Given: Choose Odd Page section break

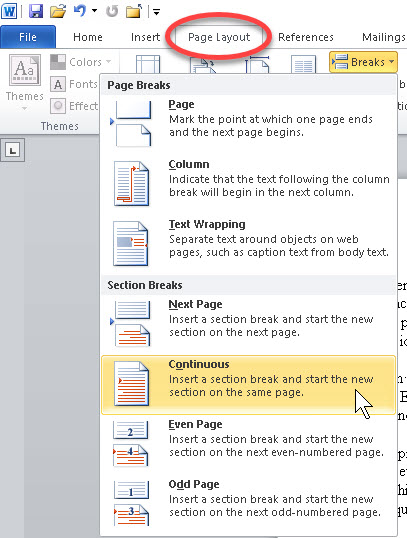Looking at the screenshot, I should pyautogui.click(x=248, y=504).
